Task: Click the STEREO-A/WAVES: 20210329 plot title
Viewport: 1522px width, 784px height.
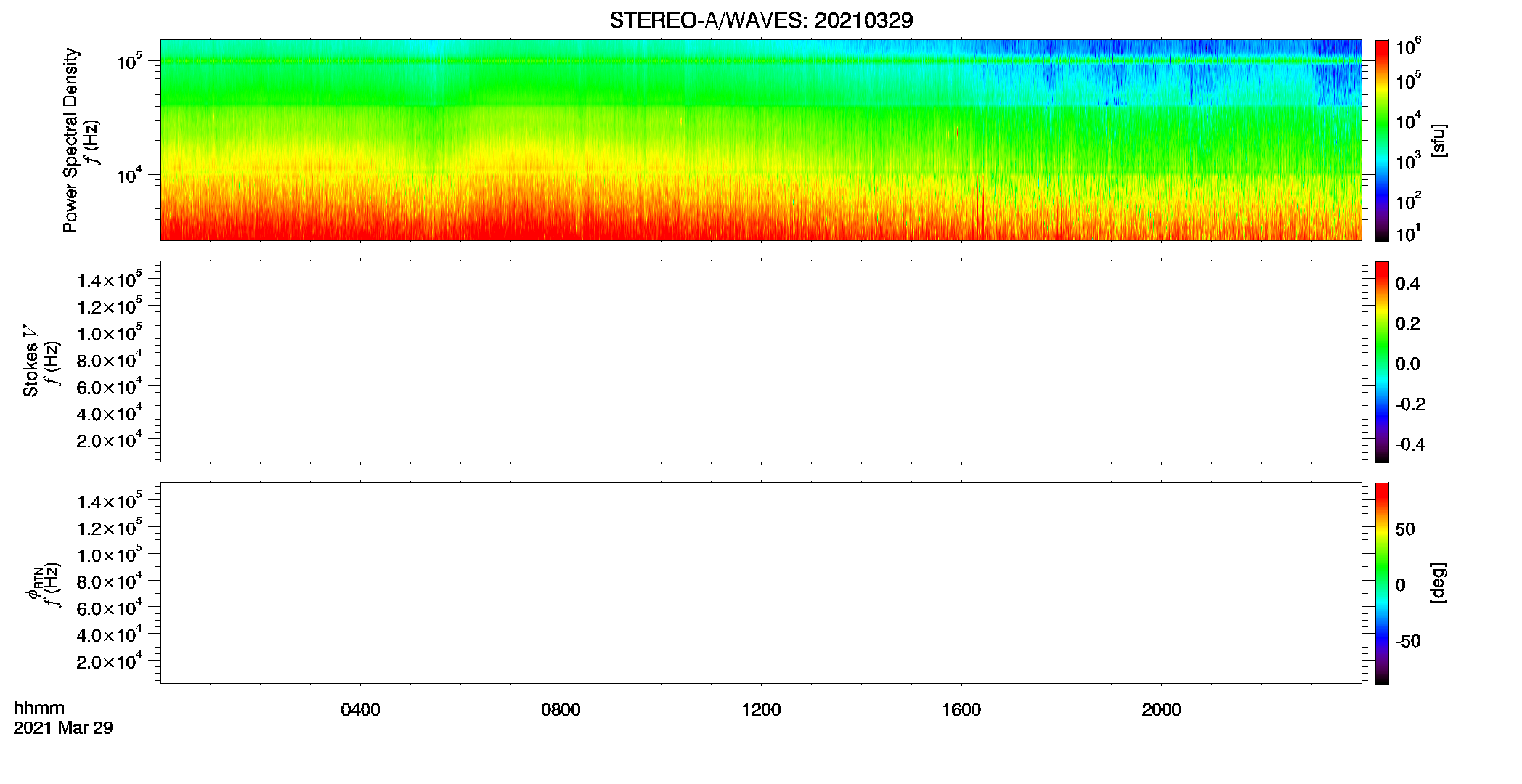Action: point(761,20)
